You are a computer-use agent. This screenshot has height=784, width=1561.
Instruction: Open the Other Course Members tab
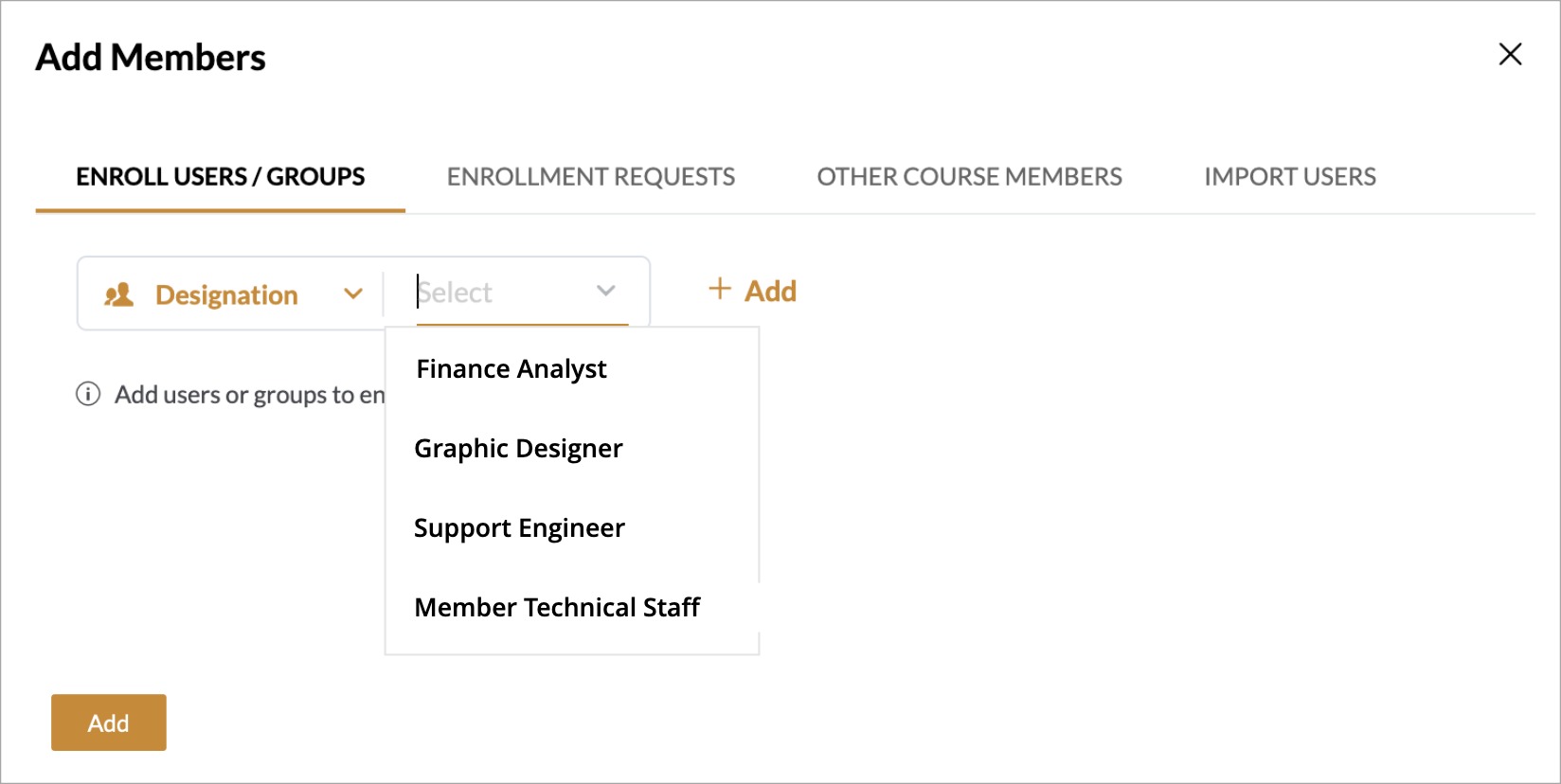coord(969,177)
